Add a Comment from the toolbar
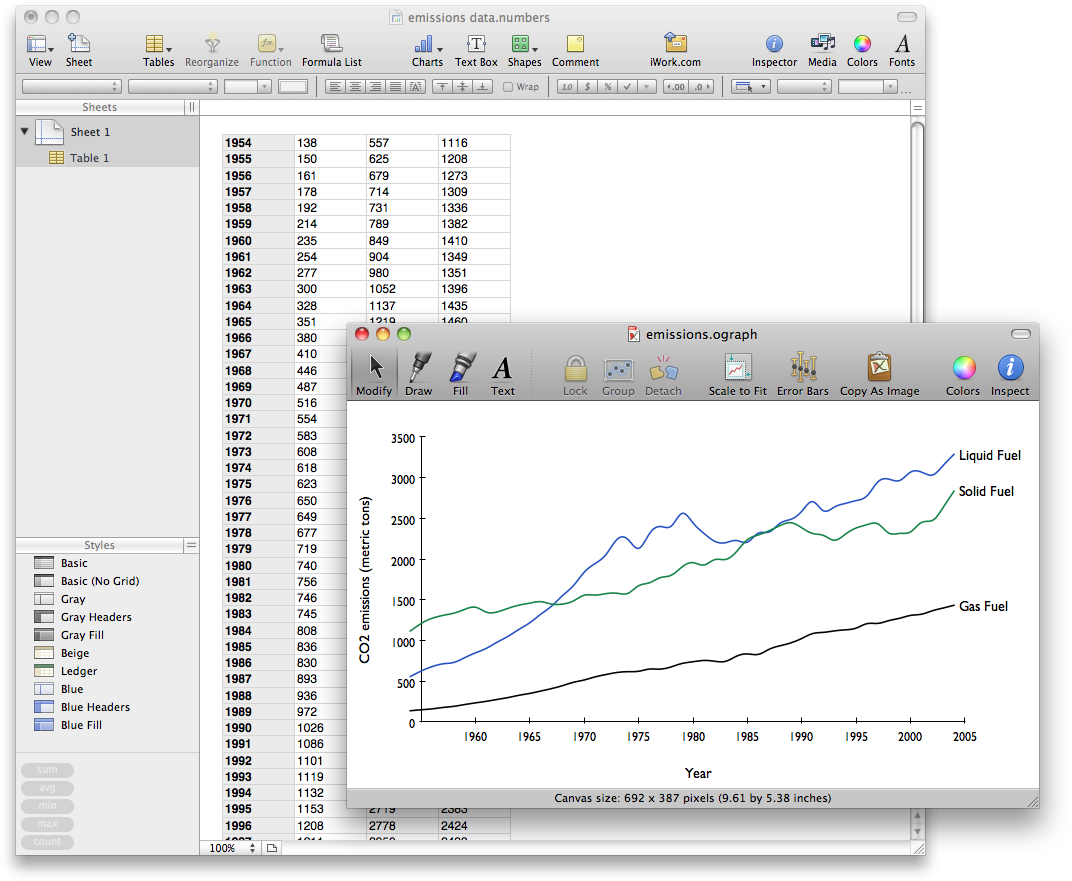 (575, 44)
